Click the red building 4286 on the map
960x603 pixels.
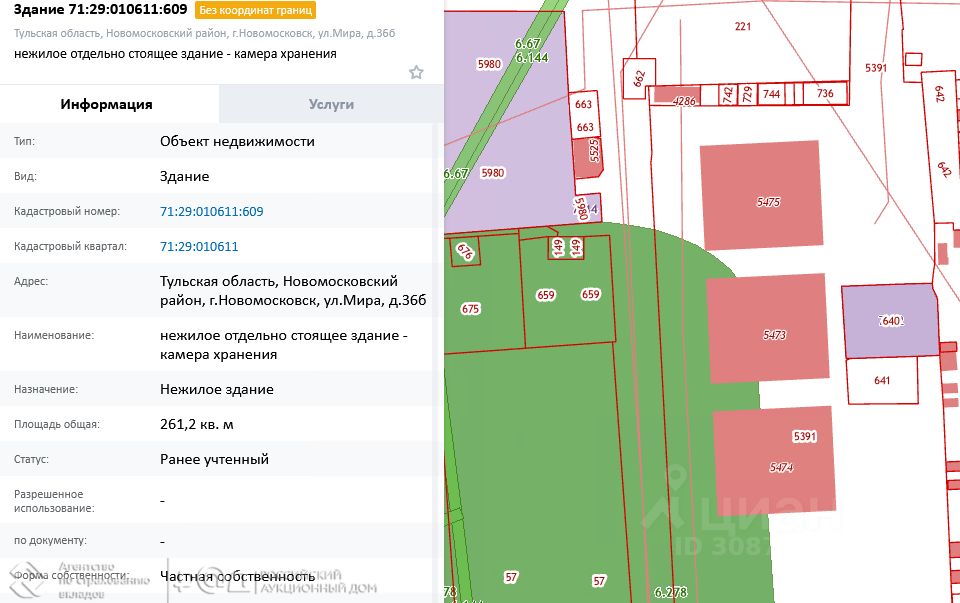677,96
